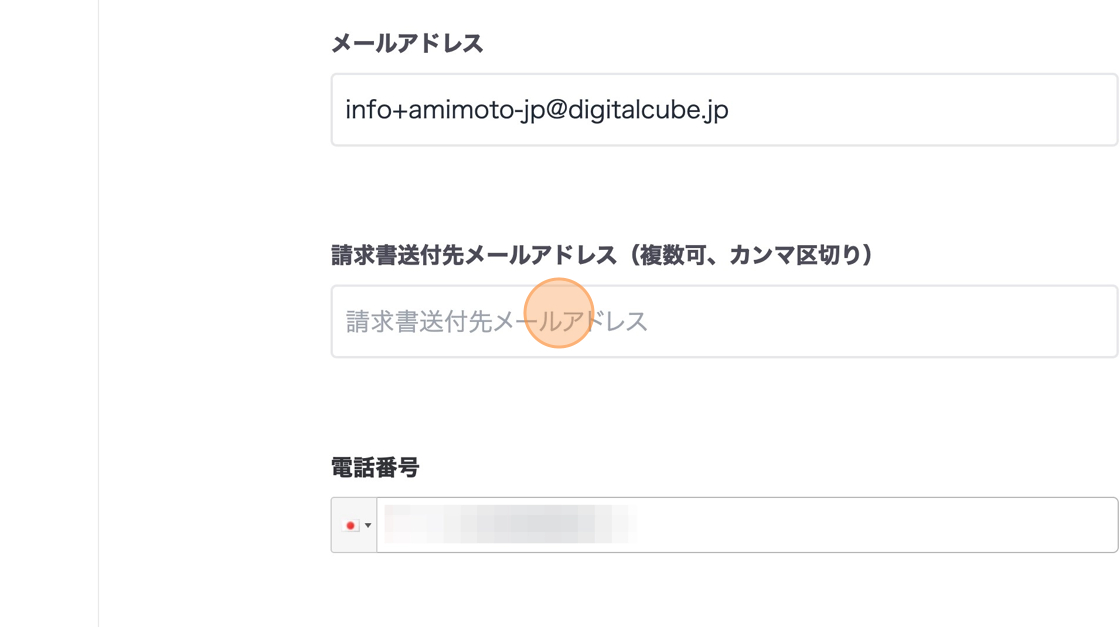Click the red circle of the flag
The image size is (1120, 627).
point(350,525)
